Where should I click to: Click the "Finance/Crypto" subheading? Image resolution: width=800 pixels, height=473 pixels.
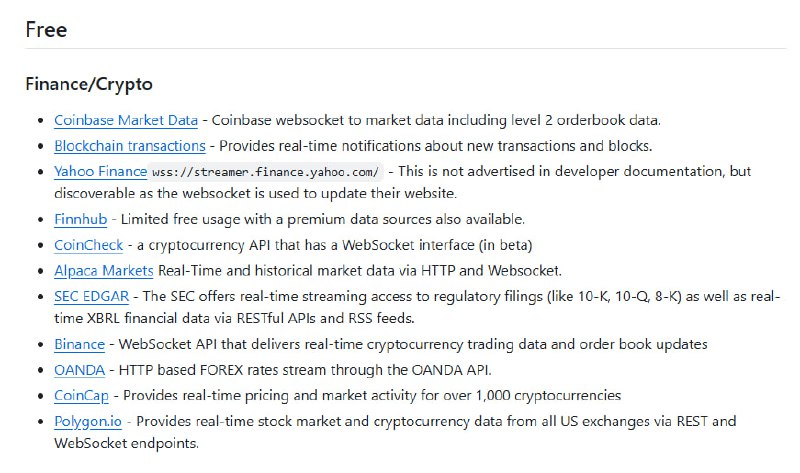click(89, 84)
